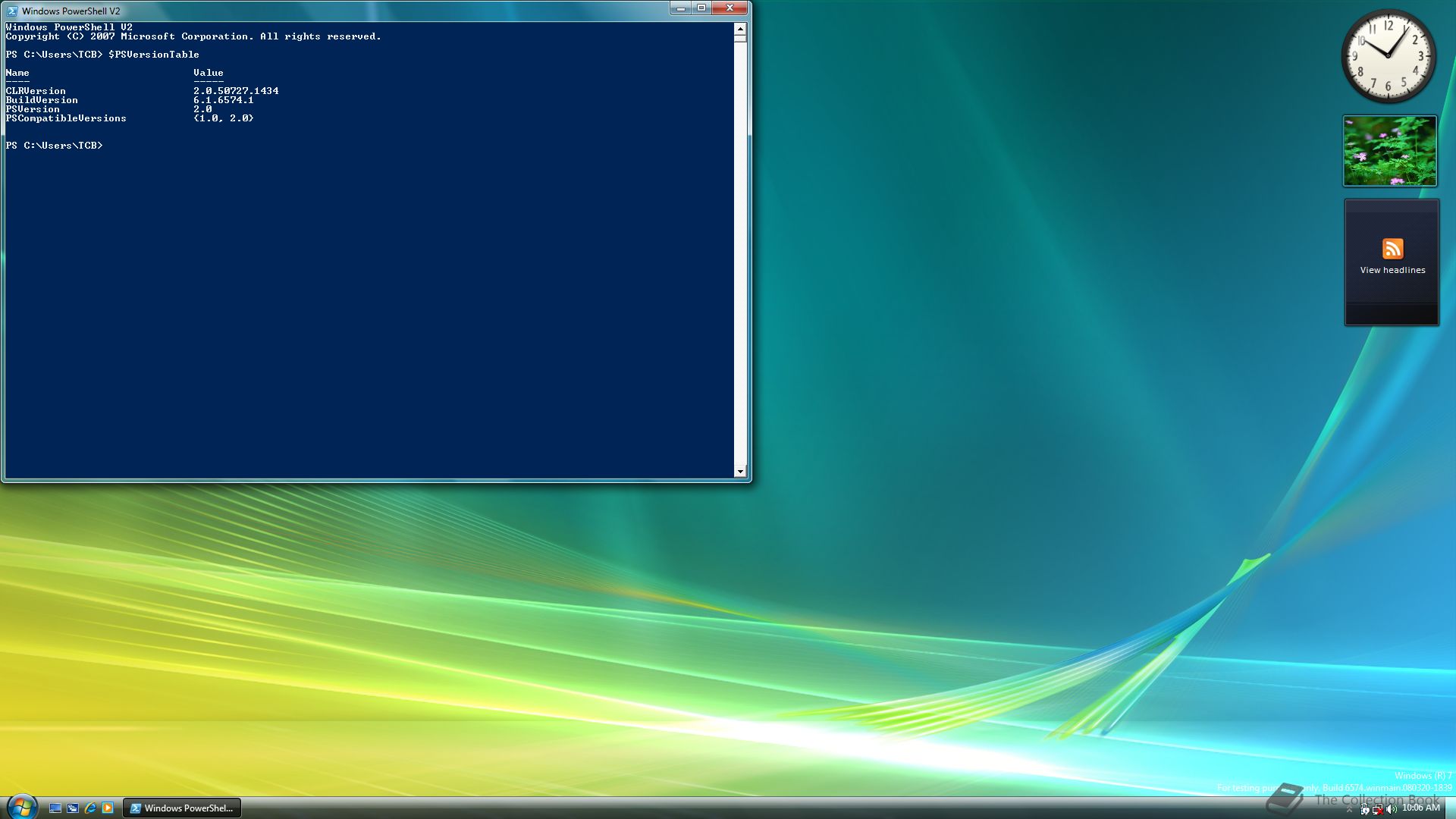The image size is (1456, 819).
Task: Click the last PS C:\Users\TCB> prompt
Action: [54, 146]
